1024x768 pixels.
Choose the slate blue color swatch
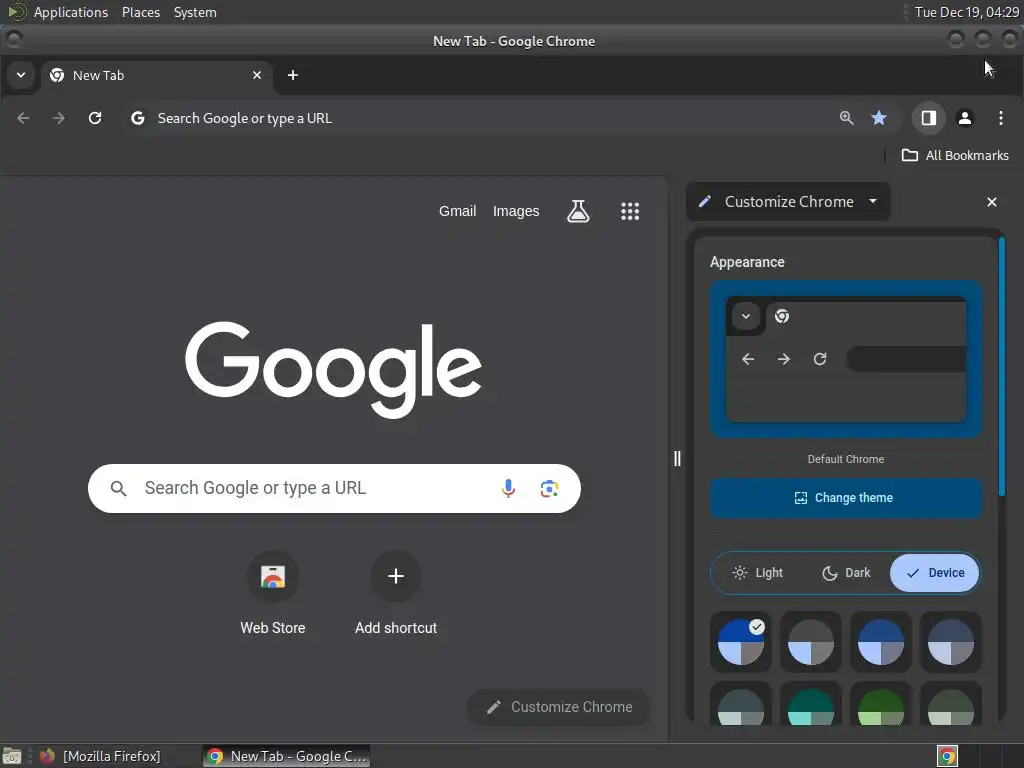pyautogui.click(x=950, y=642)
